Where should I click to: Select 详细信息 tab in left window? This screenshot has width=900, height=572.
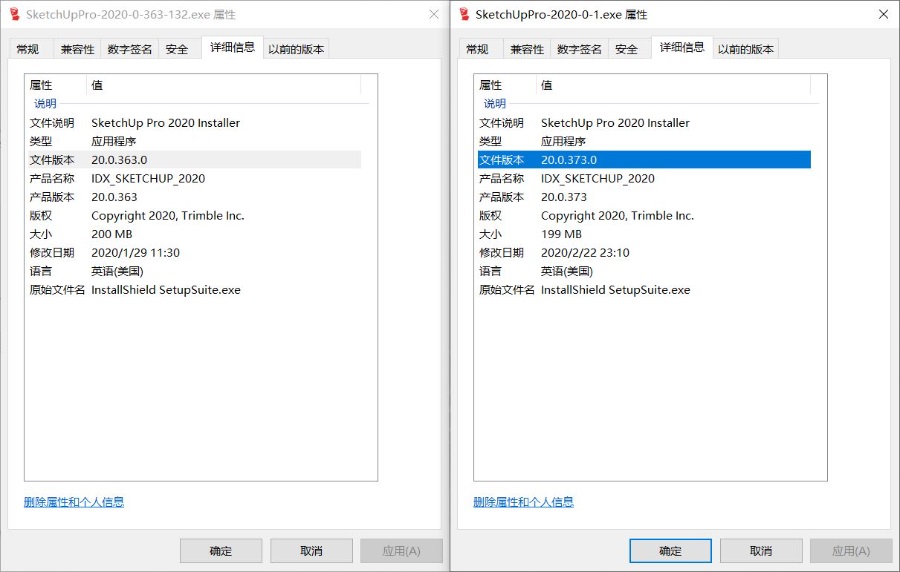coord(232,47)
